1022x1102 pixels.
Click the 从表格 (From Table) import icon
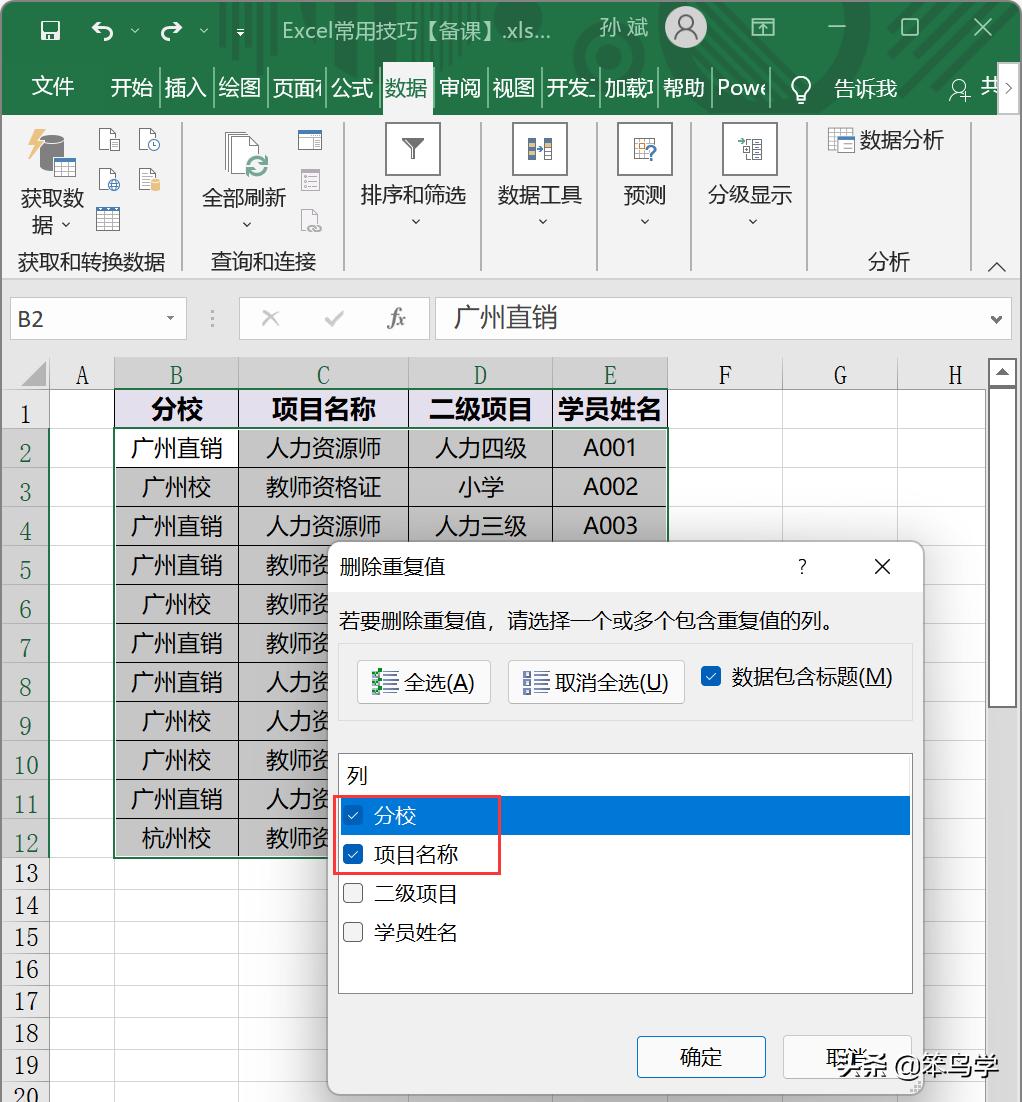(108, 218)
